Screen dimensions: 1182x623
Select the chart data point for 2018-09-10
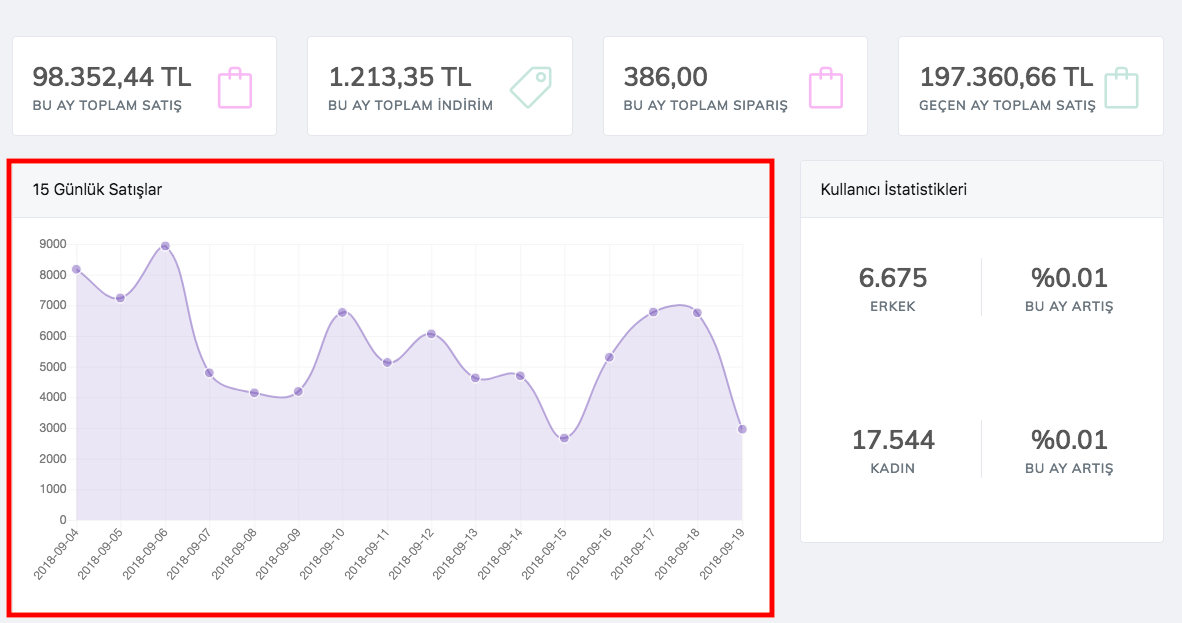(342, 312)
